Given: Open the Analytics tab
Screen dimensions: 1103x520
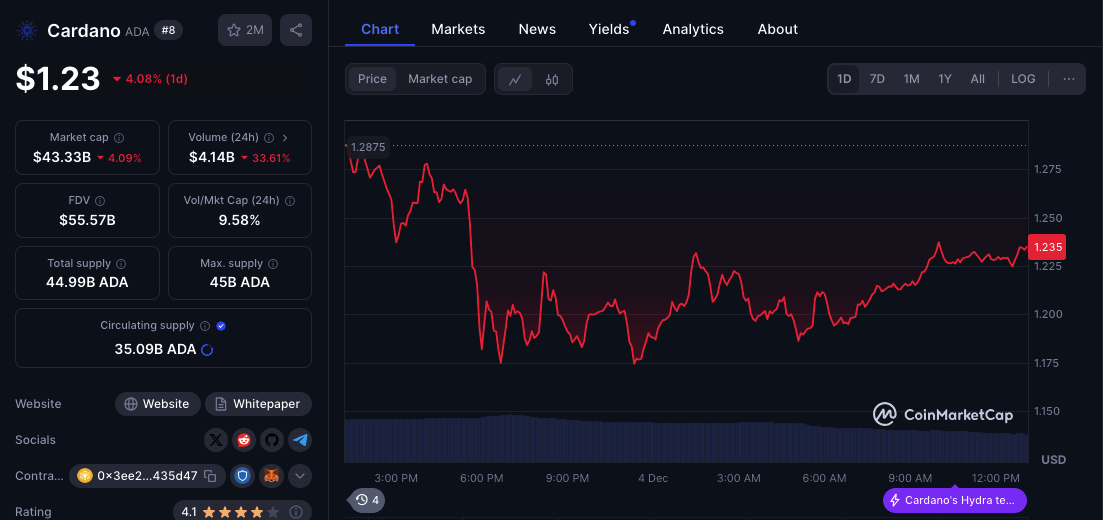Looking at the screenshot, I should click(x=693, y=29).
